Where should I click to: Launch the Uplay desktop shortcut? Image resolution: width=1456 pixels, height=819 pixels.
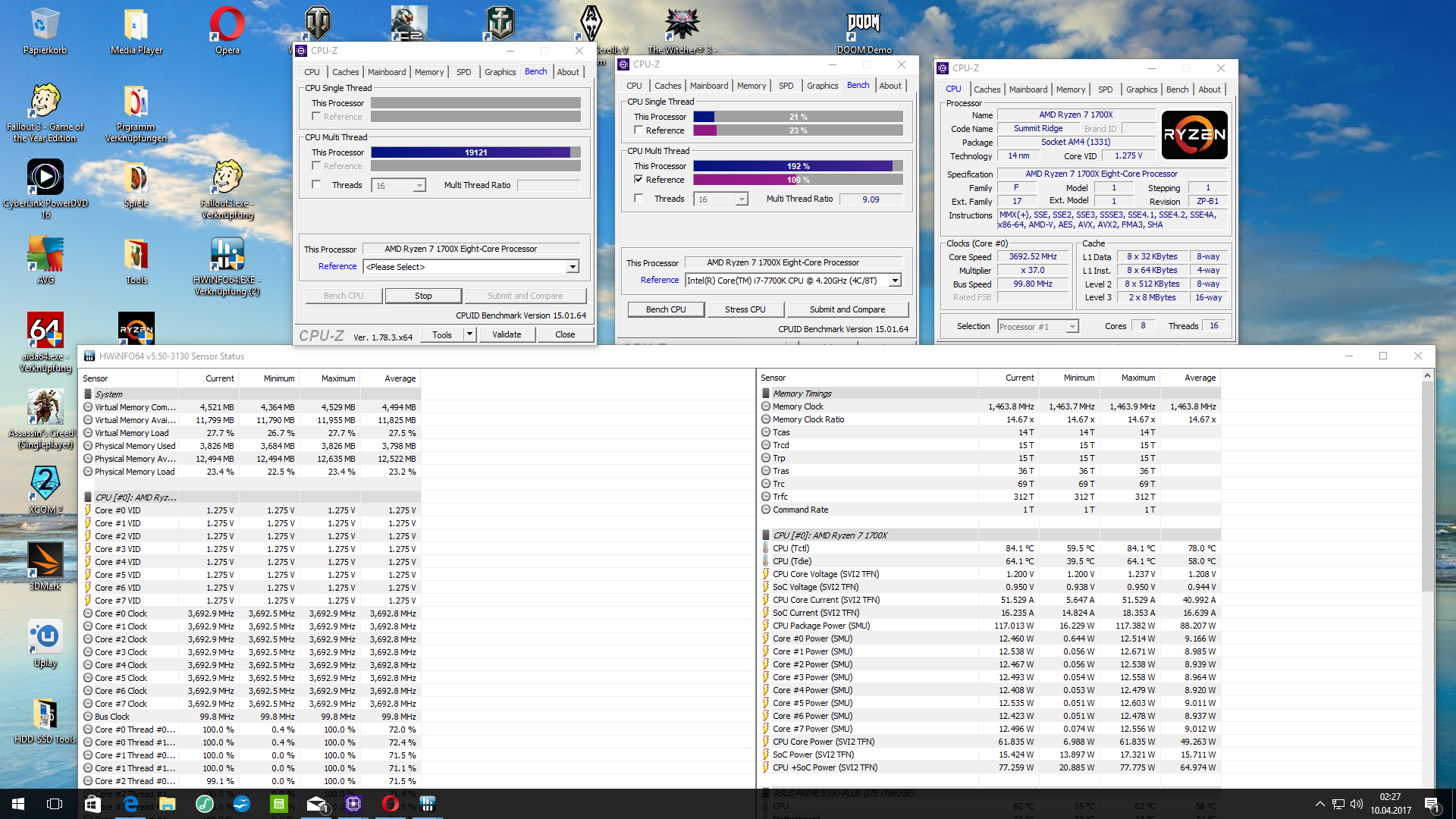click(45, 637)
